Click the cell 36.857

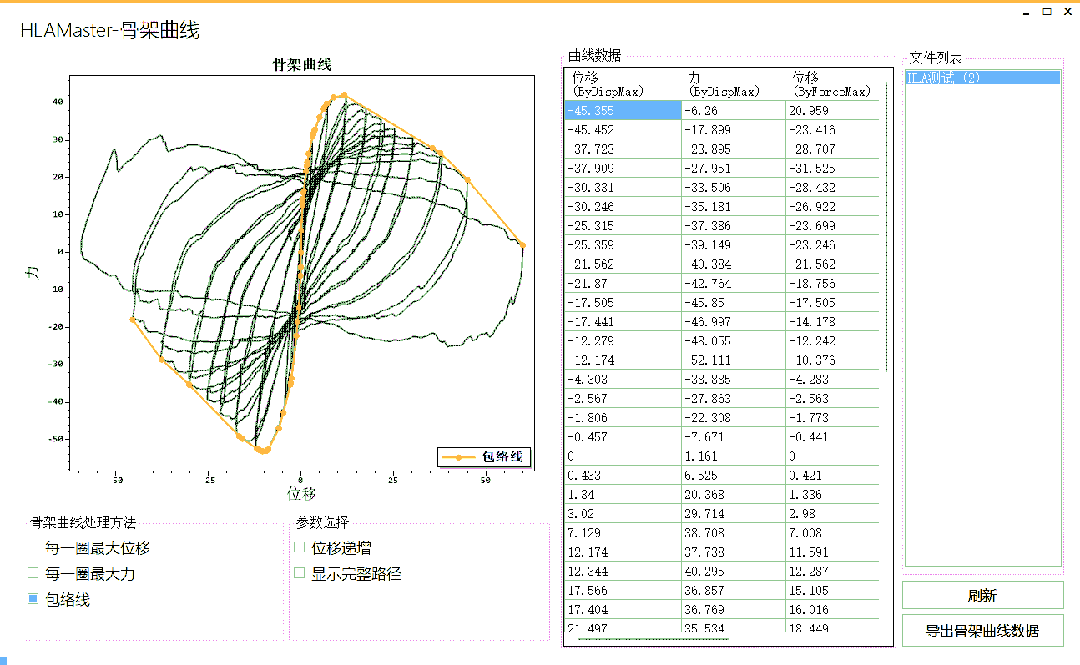[x=734, y=591]
